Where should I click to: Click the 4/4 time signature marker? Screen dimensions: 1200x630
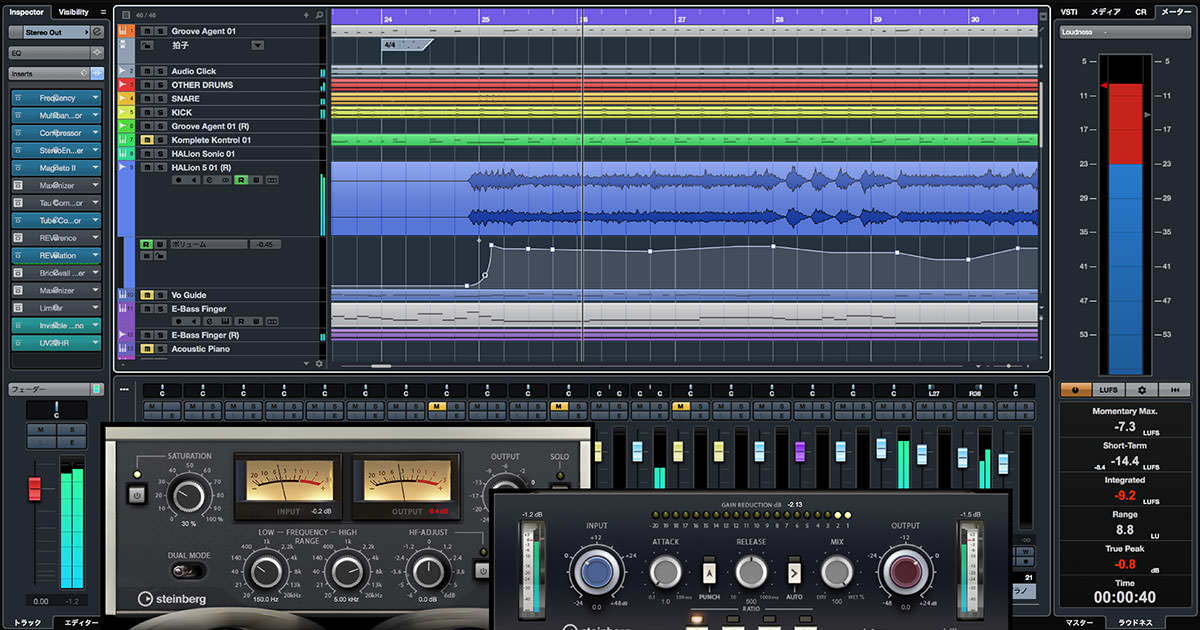406,45
